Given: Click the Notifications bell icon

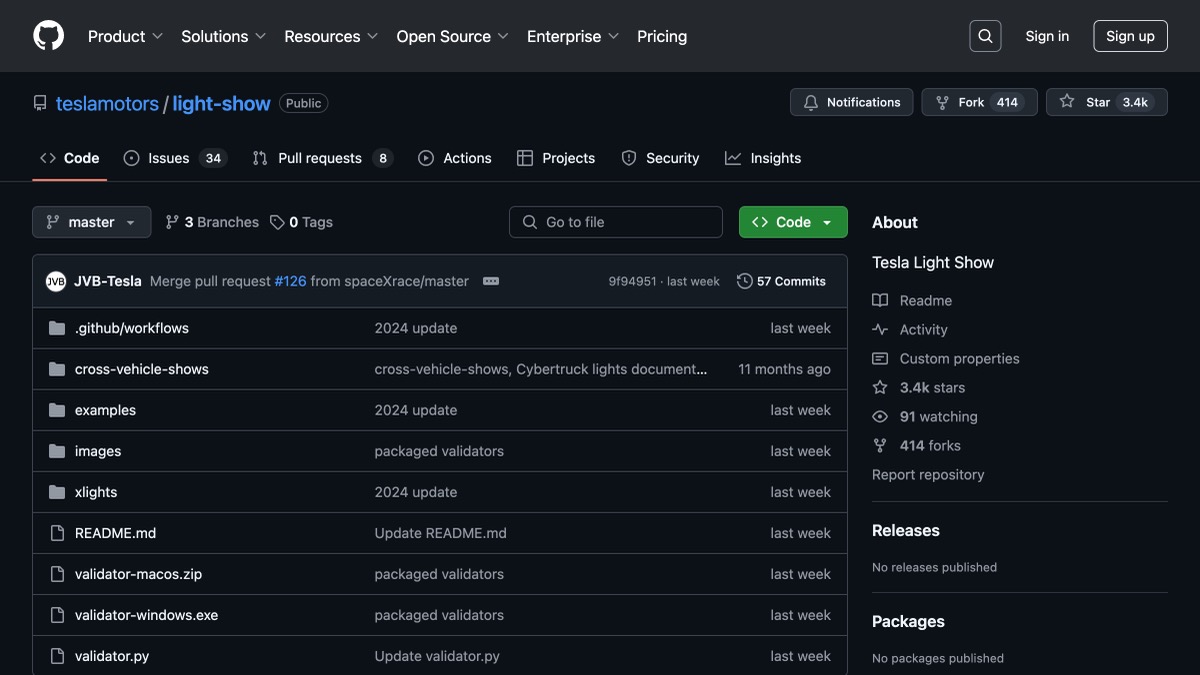Looking at the screenshot, I should 810,102.
